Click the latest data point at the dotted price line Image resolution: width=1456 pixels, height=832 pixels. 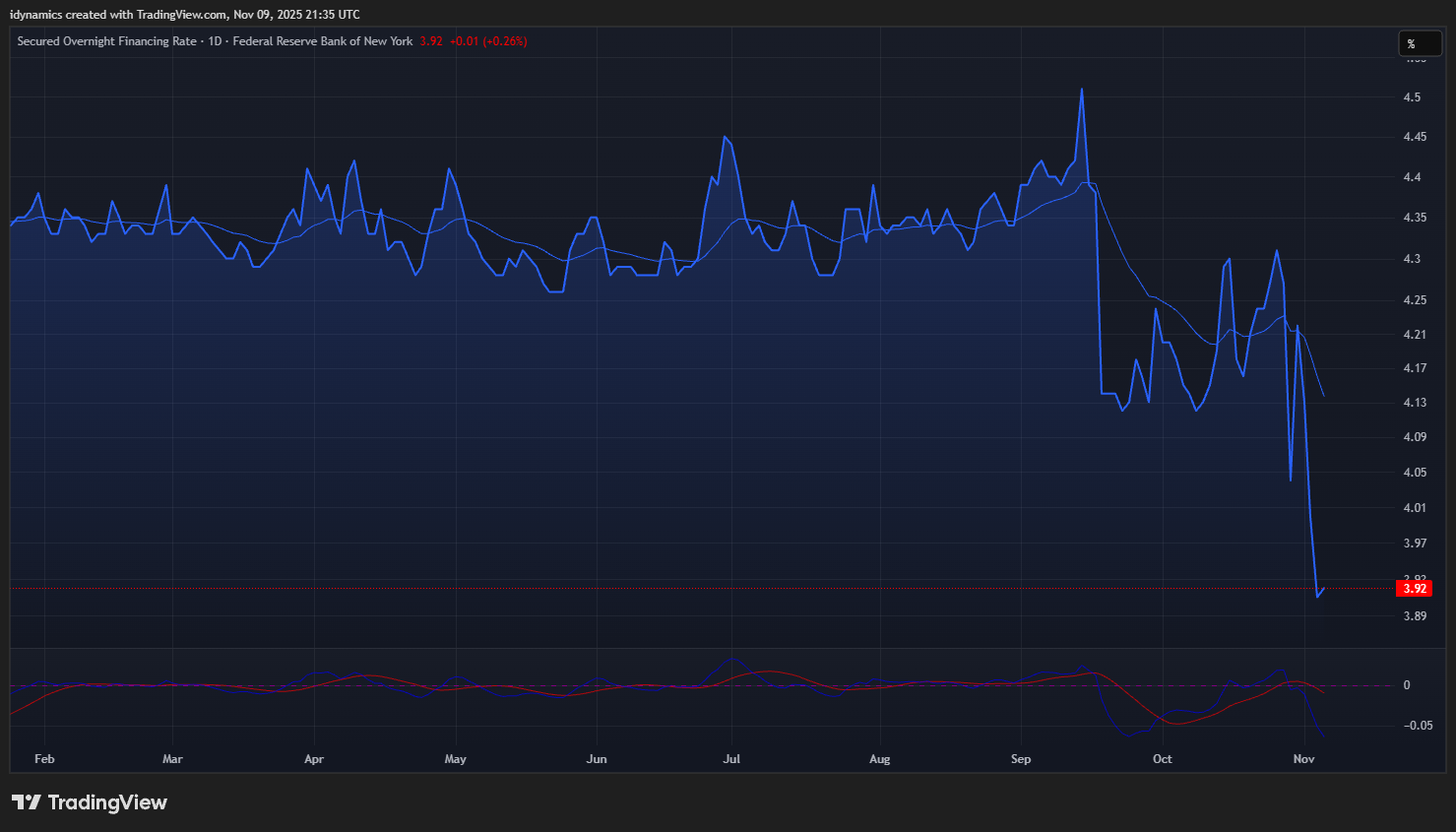point(1324,589)
